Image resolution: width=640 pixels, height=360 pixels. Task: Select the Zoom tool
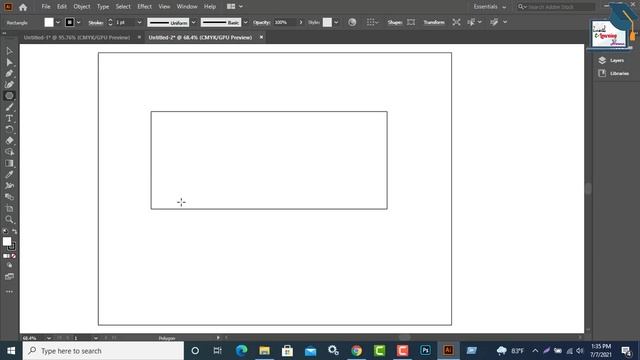pyautogui.click(x=9, y=220)
